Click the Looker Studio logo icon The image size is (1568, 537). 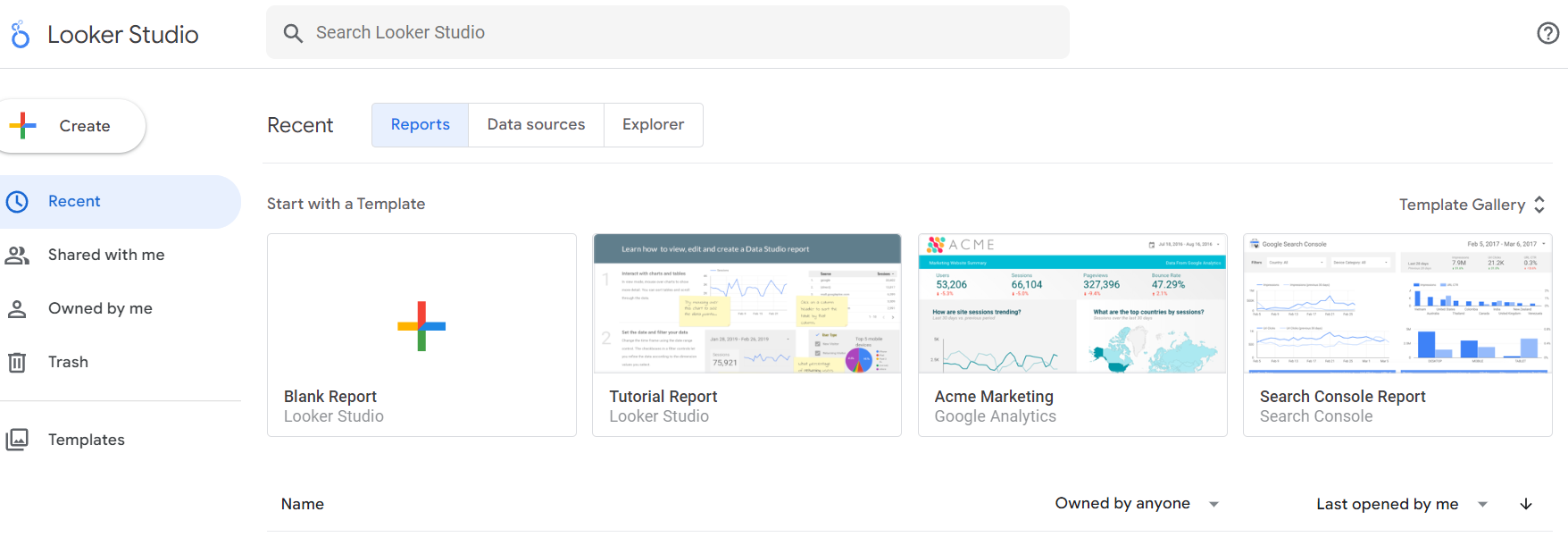pyautogui.click(x=20, y=34)
